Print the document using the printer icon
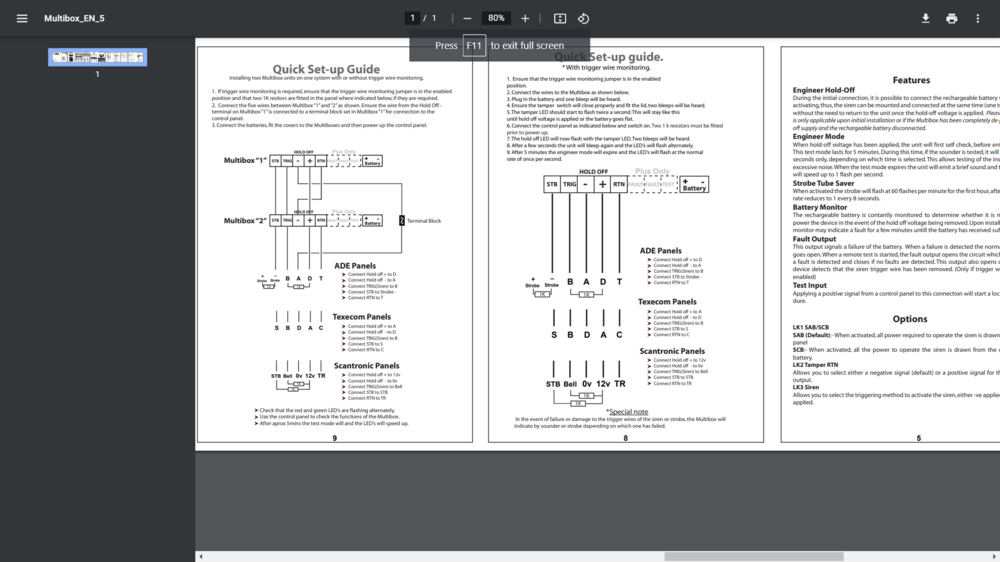 pos(951,18)
